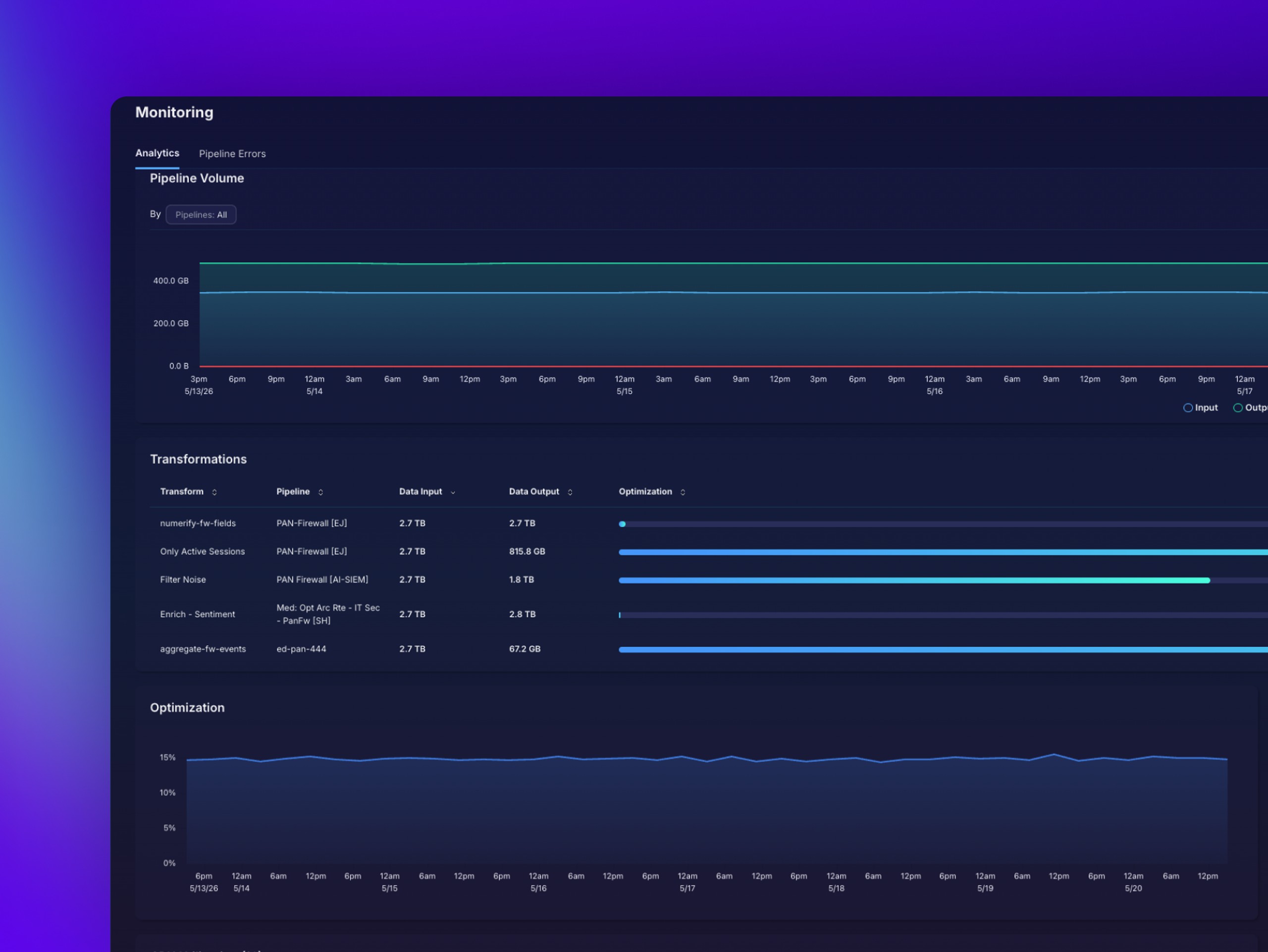Screen dimensions: 1268x952
Task: Click the Only Active Sessions optimization bar
Action: (x=943, y=552)
